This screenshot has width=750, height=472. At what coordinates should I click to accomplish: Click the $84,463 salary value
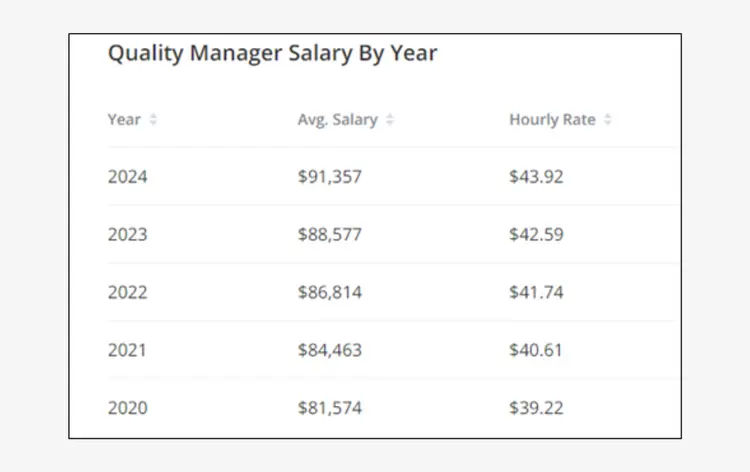tap(330, 350)
